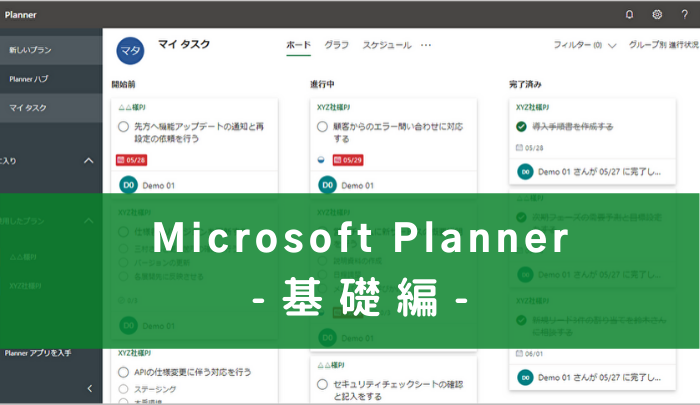The height and width of the screenshot is (405, 700).
Task: Open the △△様PJ label above セキュリティチェックシート
Action: click(331, 365)
